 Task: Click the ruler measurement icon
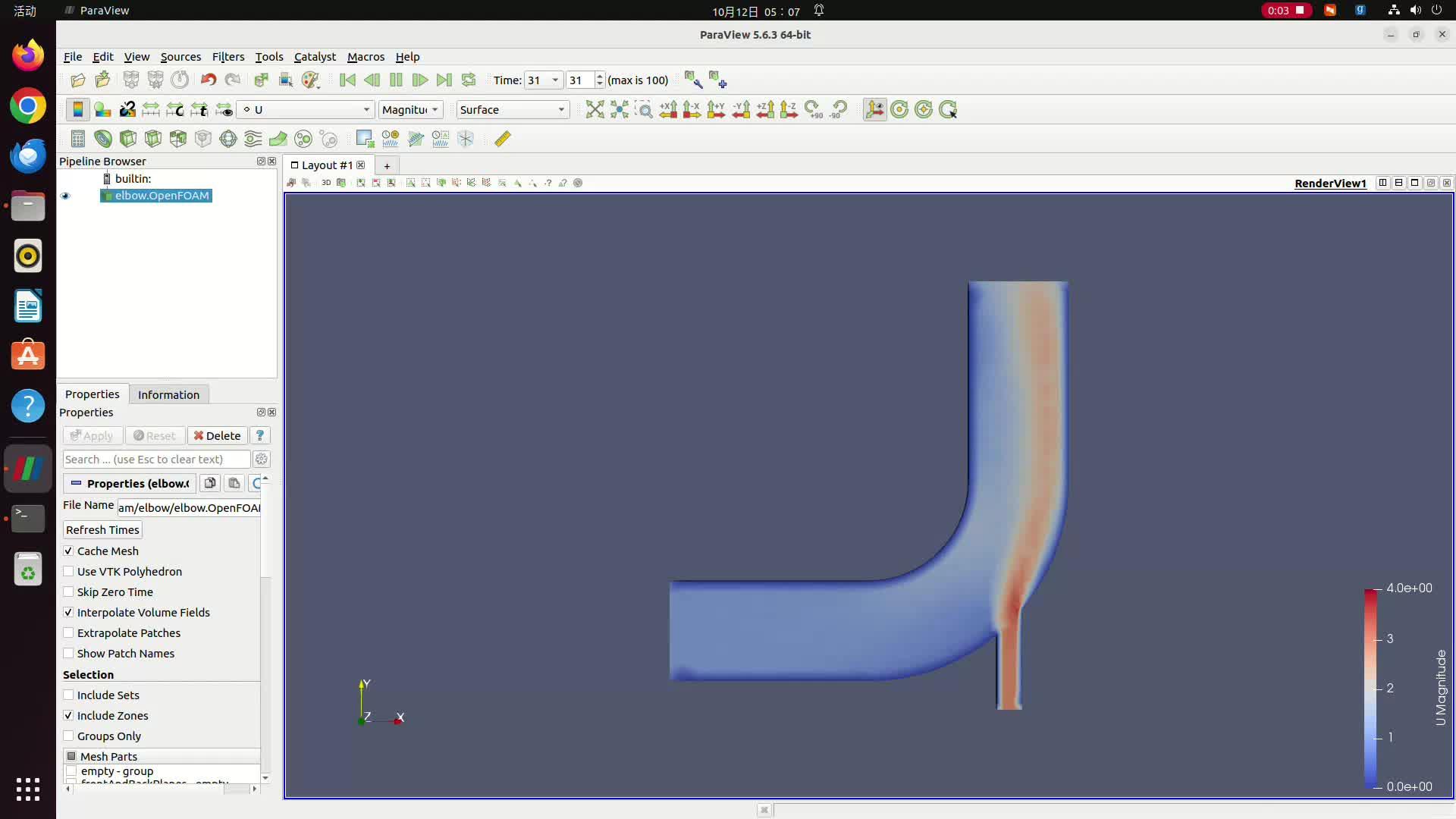[x=503, y=139]
